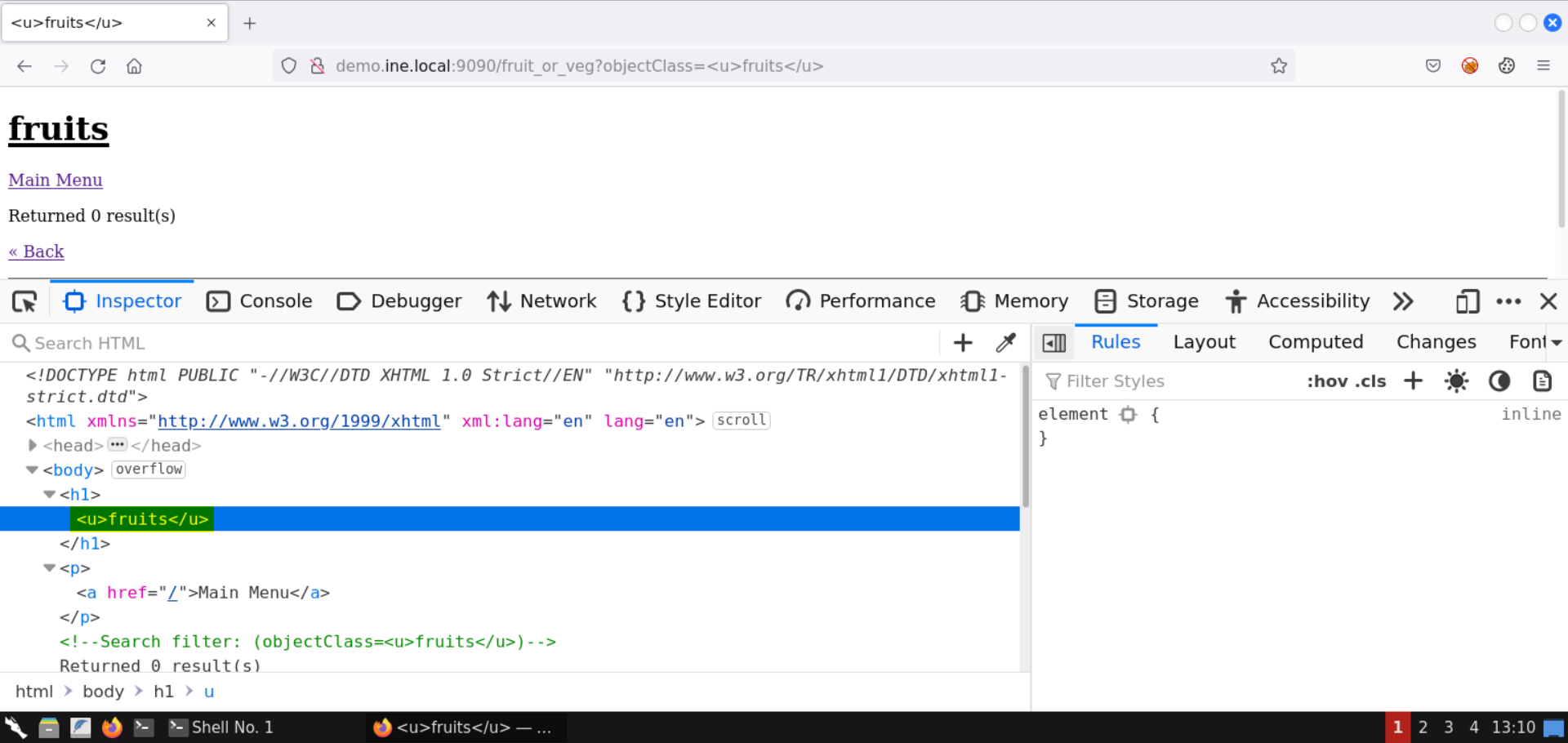The height and width of the screenshot is (743, 1568).
Task: Toggle light color scheme simulation
Action: [1456, 381]
